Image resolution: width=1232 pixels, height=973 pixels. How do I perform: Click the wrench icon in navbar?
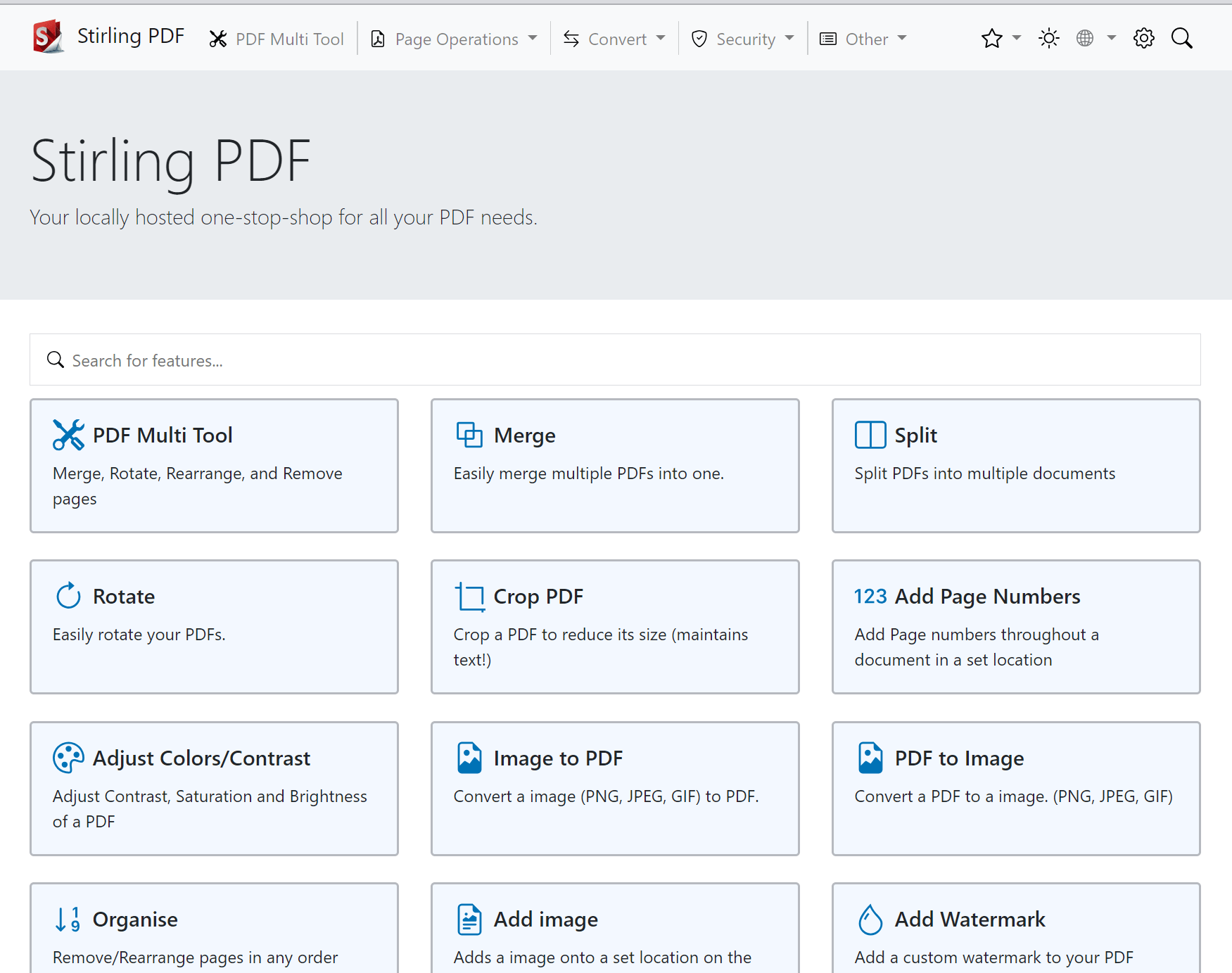[218, 39]
